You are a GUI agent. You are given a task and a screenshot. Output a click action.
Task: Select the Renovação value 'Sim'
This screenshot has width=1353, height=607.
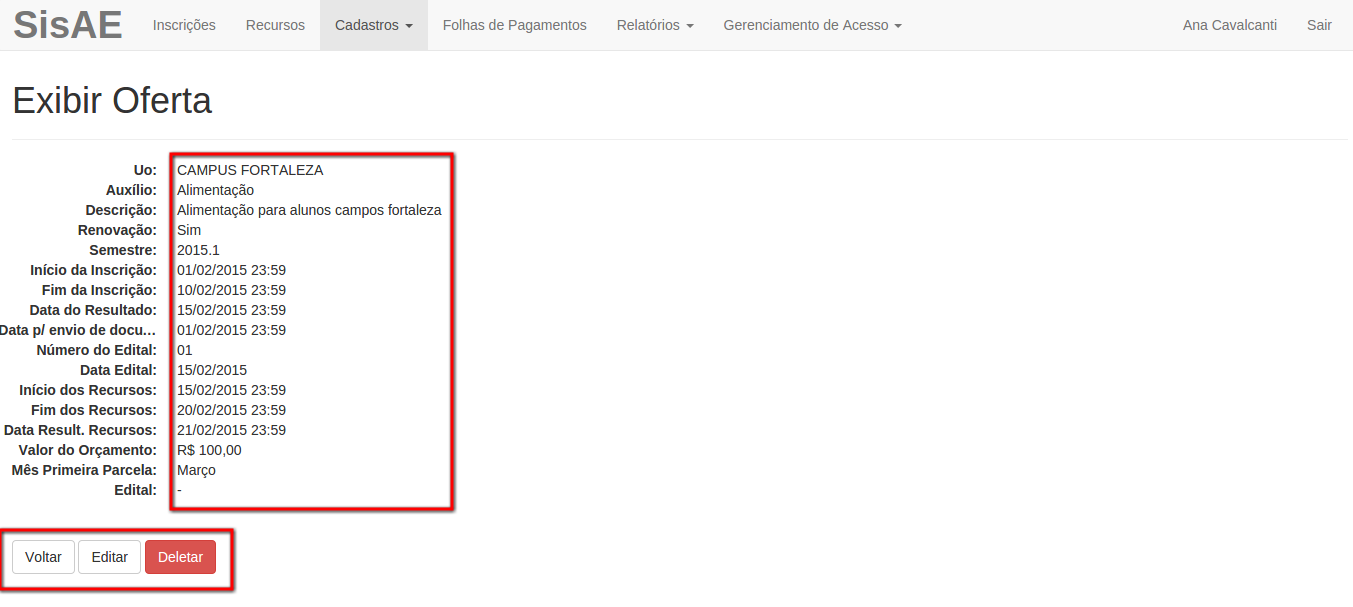(x=189, y=230)
